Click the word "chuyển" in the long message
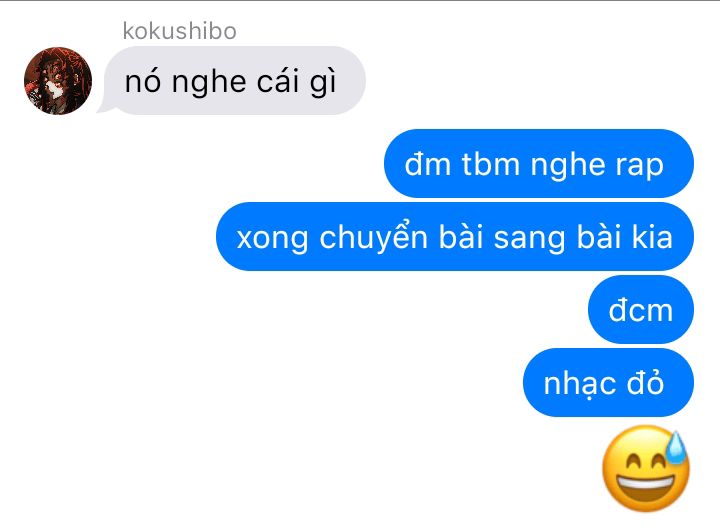 coord(374,237)
